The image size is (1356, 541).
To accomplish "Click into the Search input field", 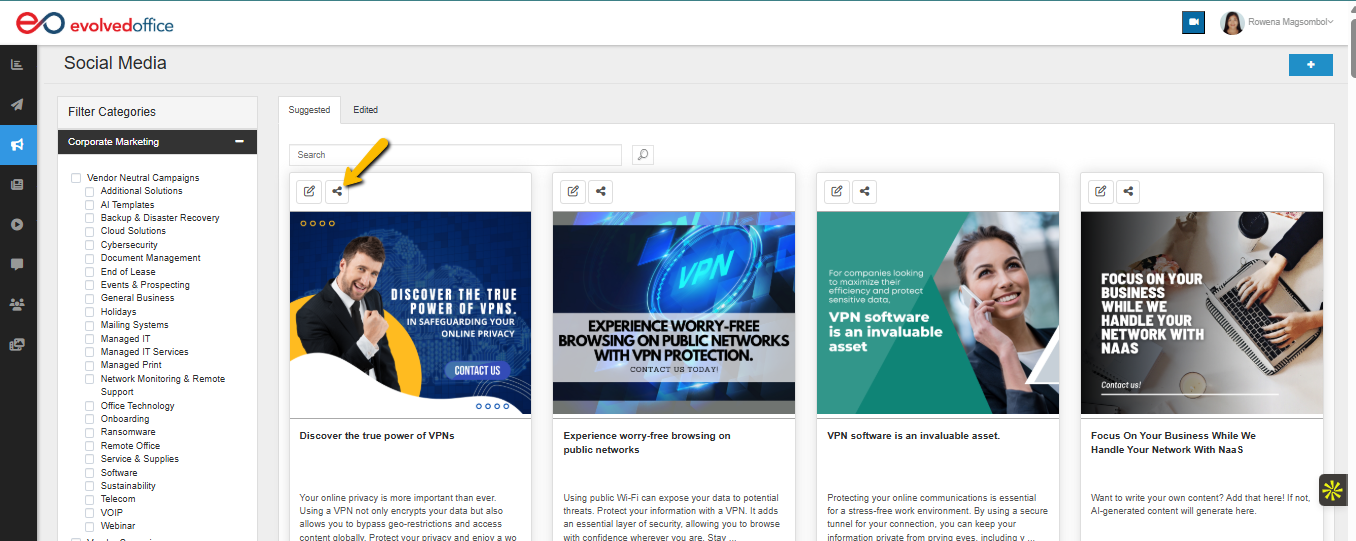I will coord(455,155).
